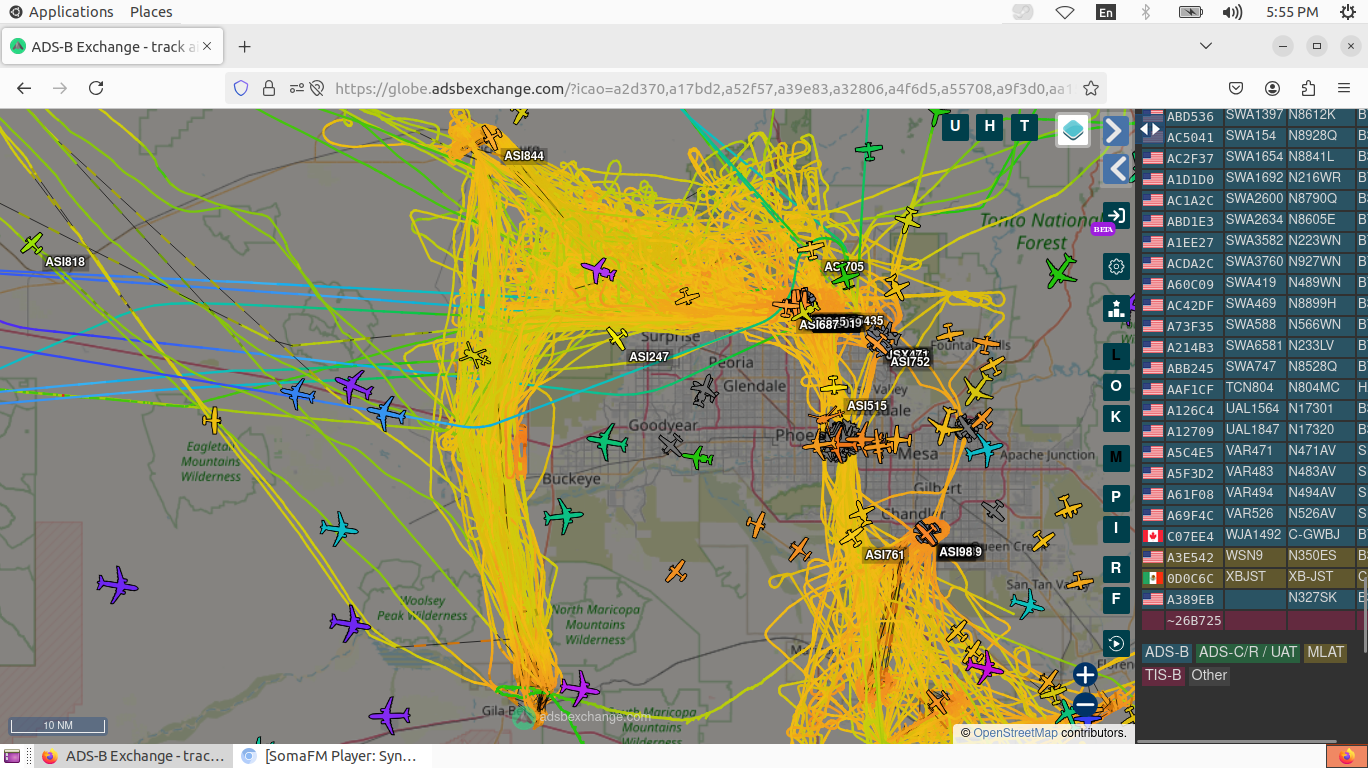Toggle the U map button
This screenshot has width=1368, height=768.
[955, 126]
